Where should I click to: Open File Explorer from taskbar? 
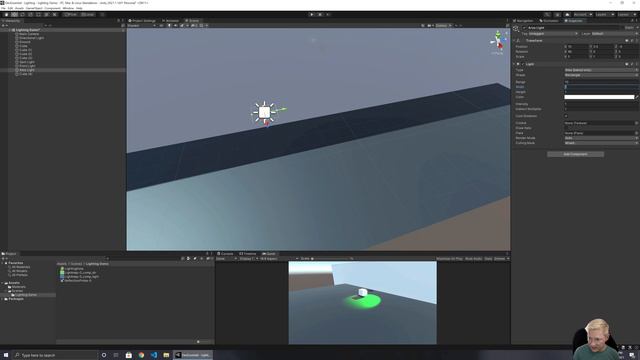pyautogui.click(x=166, y=355)
